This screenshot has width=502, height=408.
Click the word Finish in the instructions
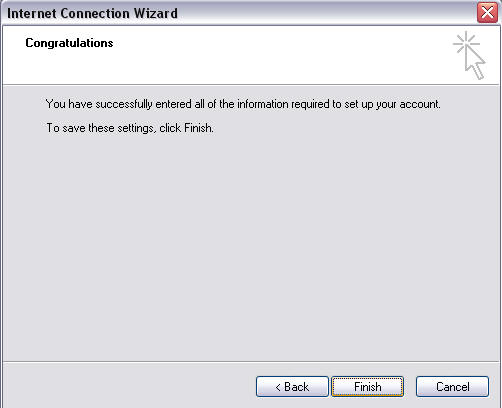pos(198,128)
